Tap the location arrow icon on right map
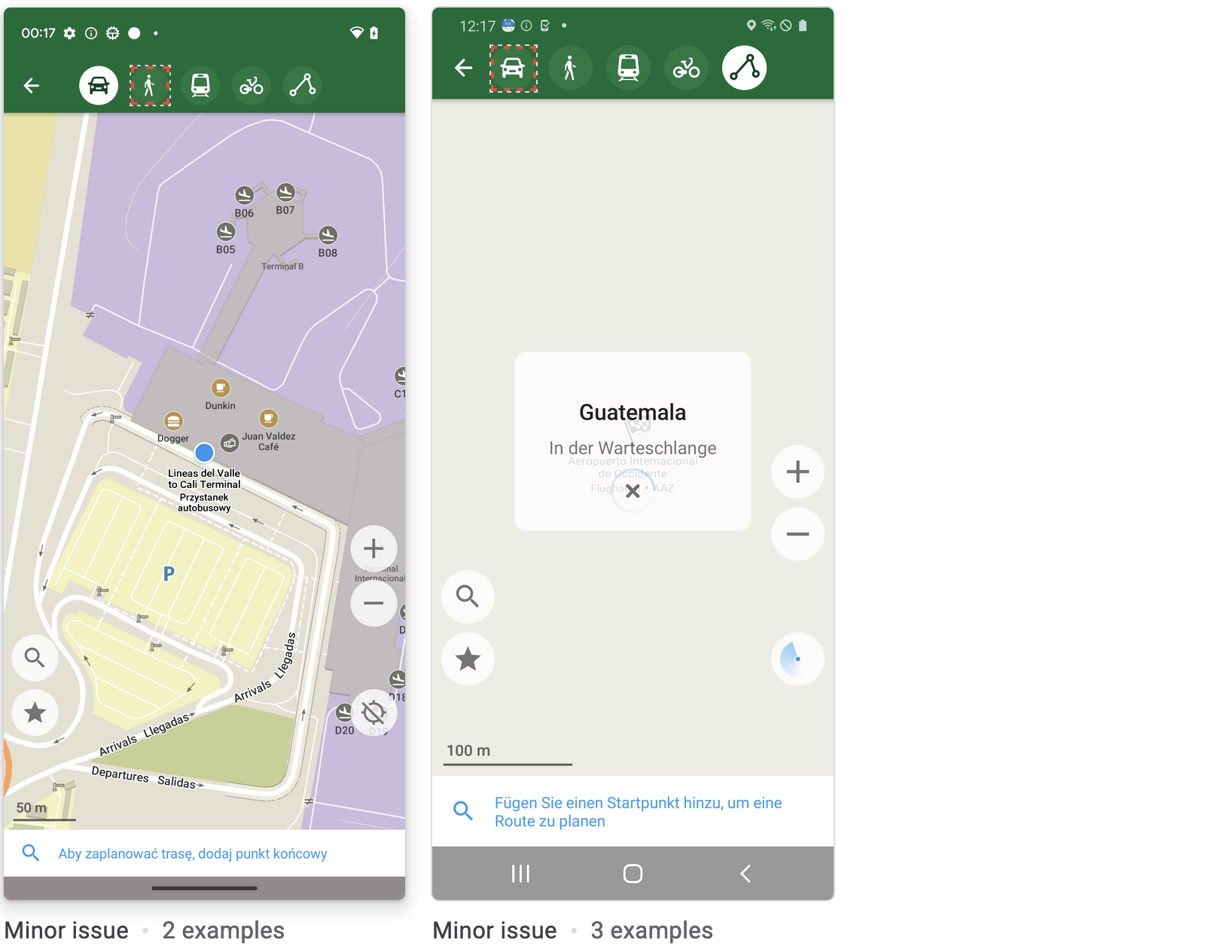This screenshot has height=952, width=1232. tap(797, 659)
